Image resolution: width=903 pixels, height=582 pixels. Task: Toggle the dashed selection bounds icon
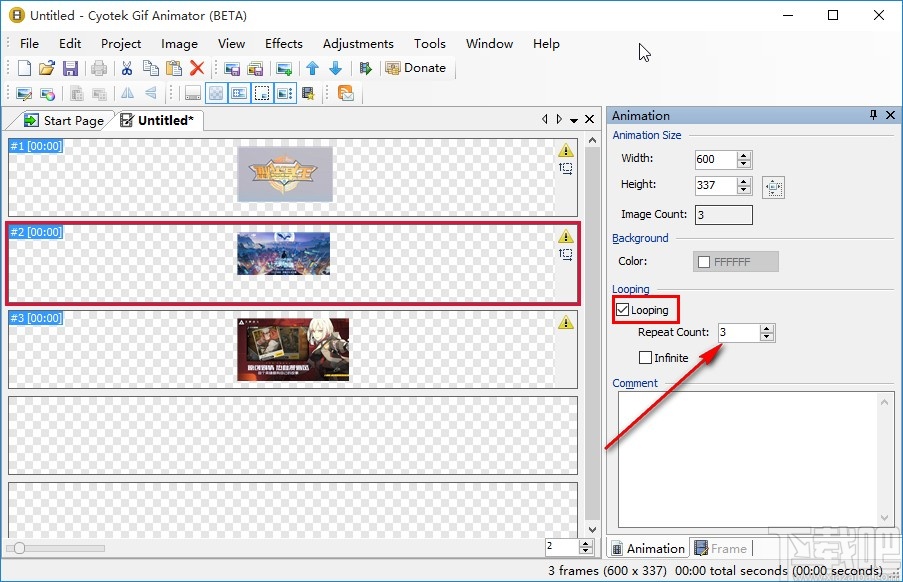coord(262,93)
